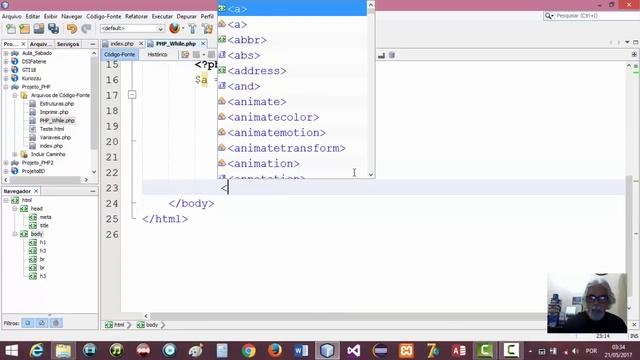Open XAMPP from the taskbar

[406, 350]
